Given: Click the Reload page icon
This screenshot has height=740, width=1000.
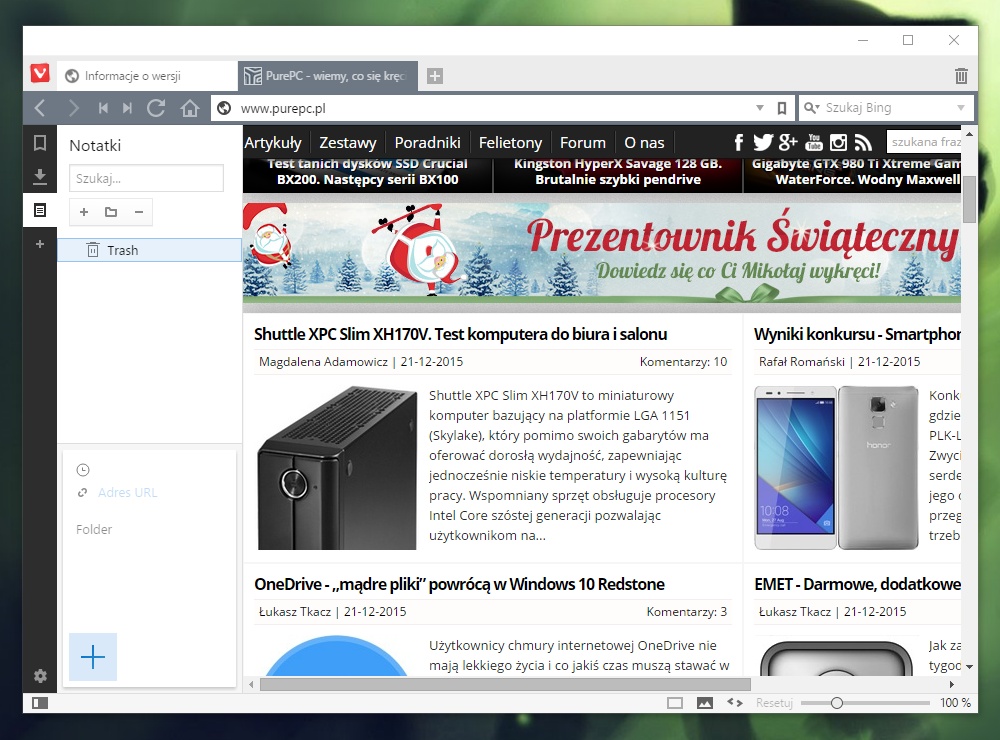Looking at the screenshot, I should click(156, 108).
